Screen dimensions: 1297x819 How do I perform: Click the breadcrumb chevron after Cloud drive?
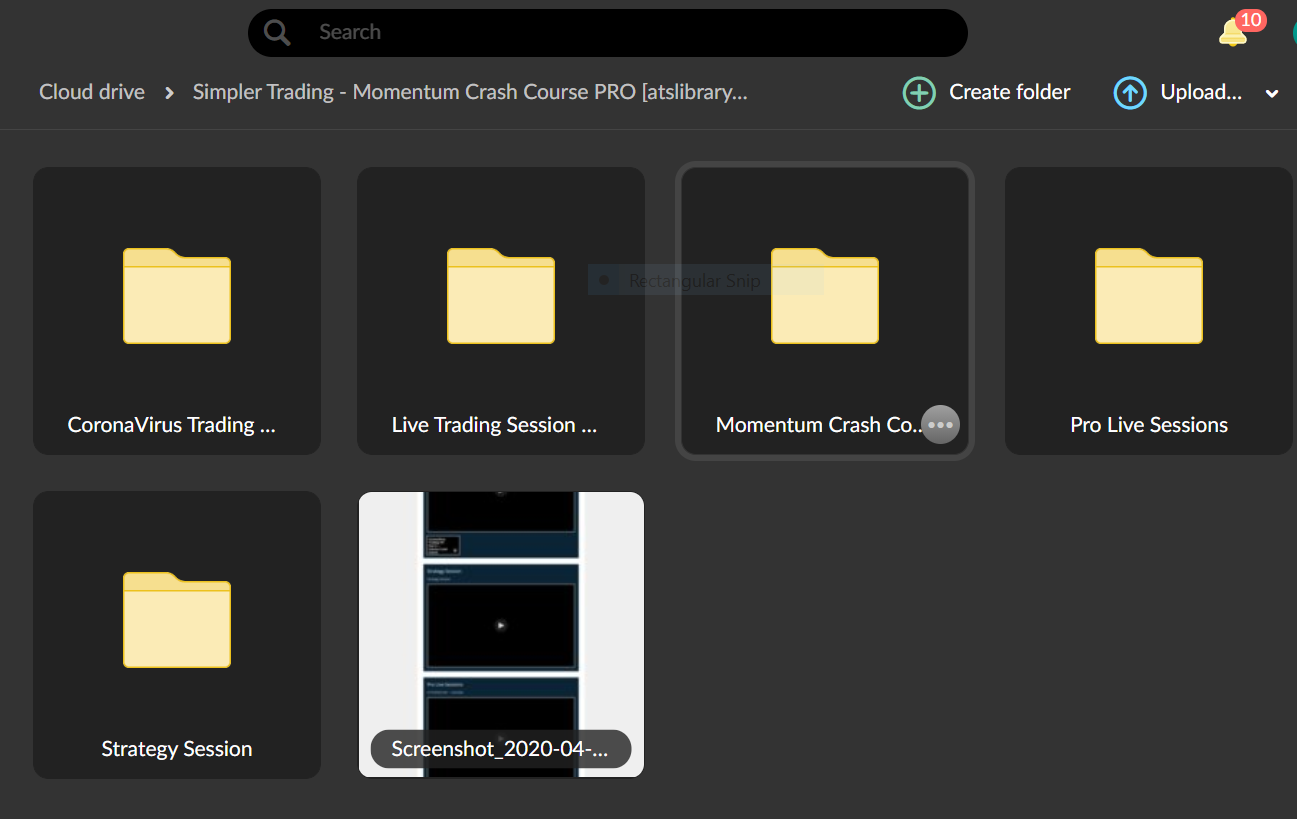click(169, 93)
